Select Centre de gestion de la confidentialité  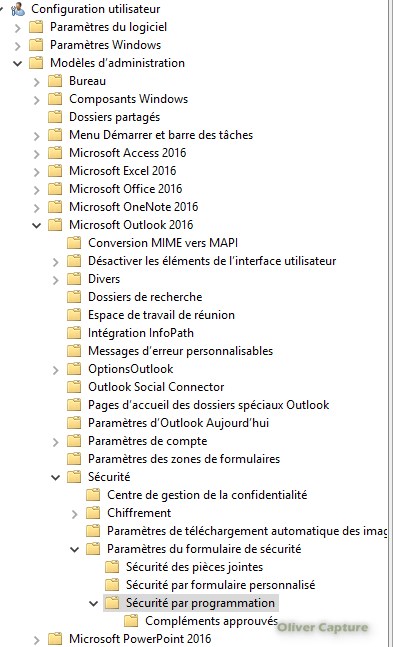(x=207, y=495)
